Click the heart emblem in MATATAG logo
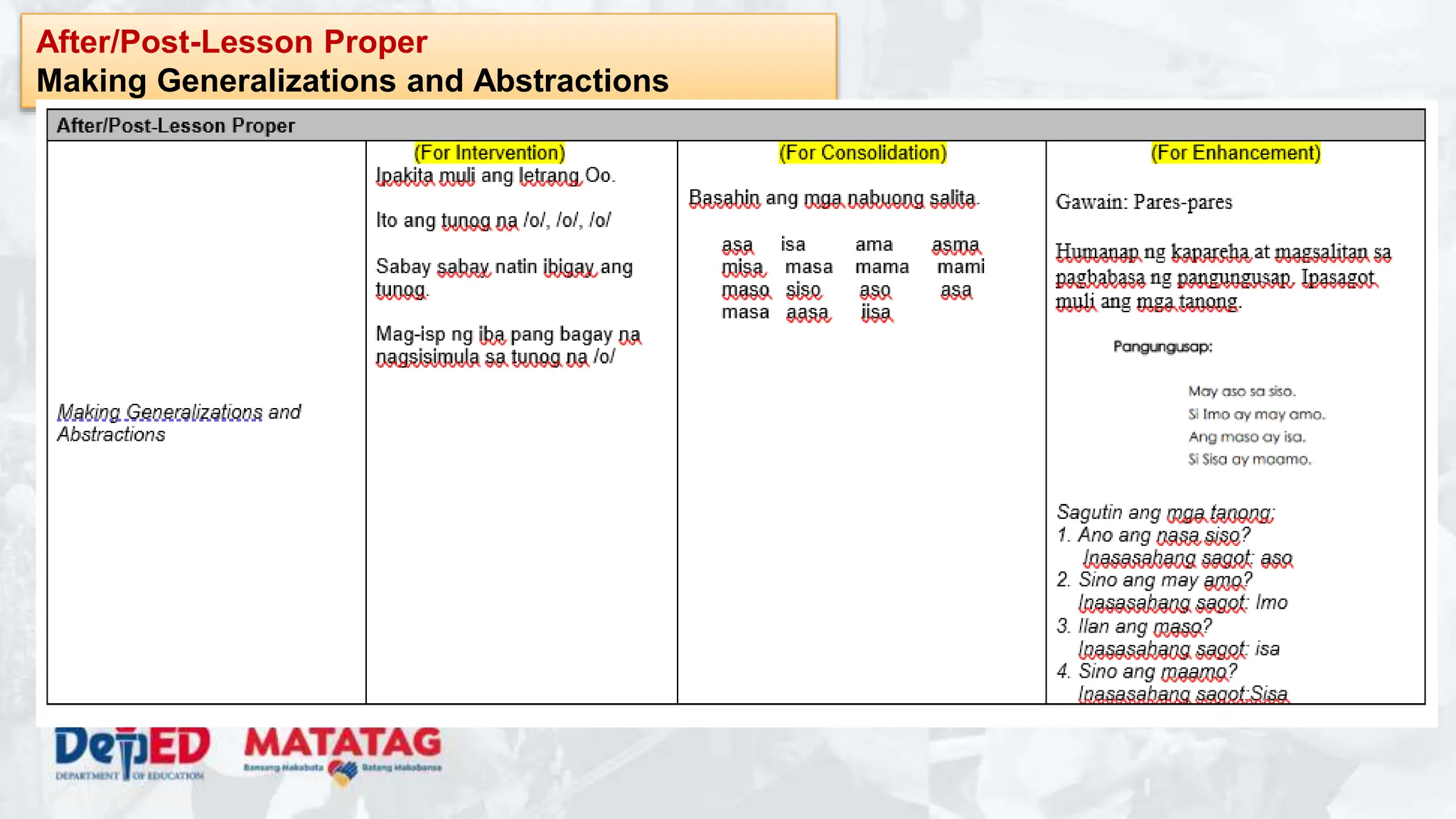 (343, 773)
